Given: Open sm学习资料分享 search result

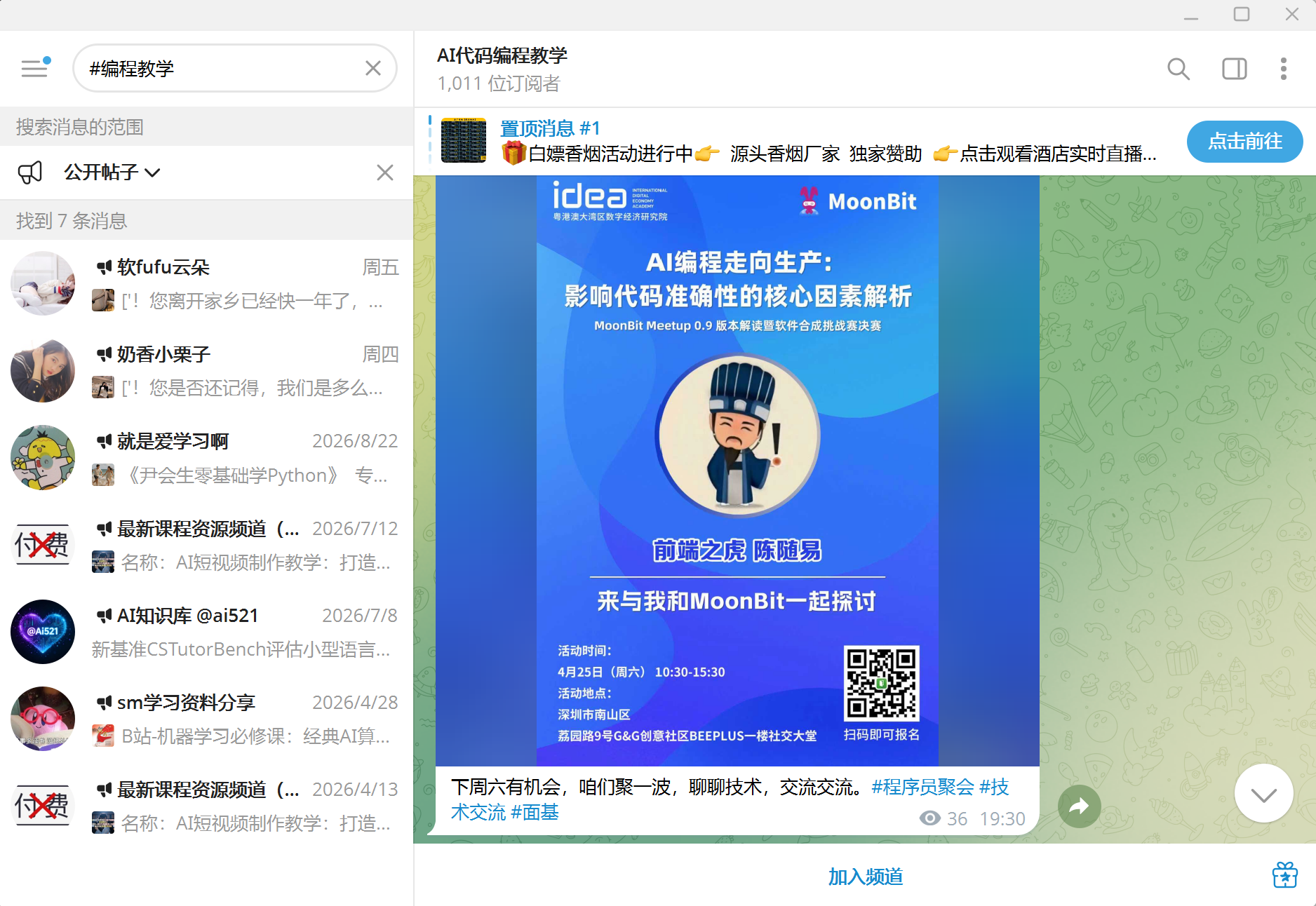Looking at the screenshot, I should tap(206, 719).
